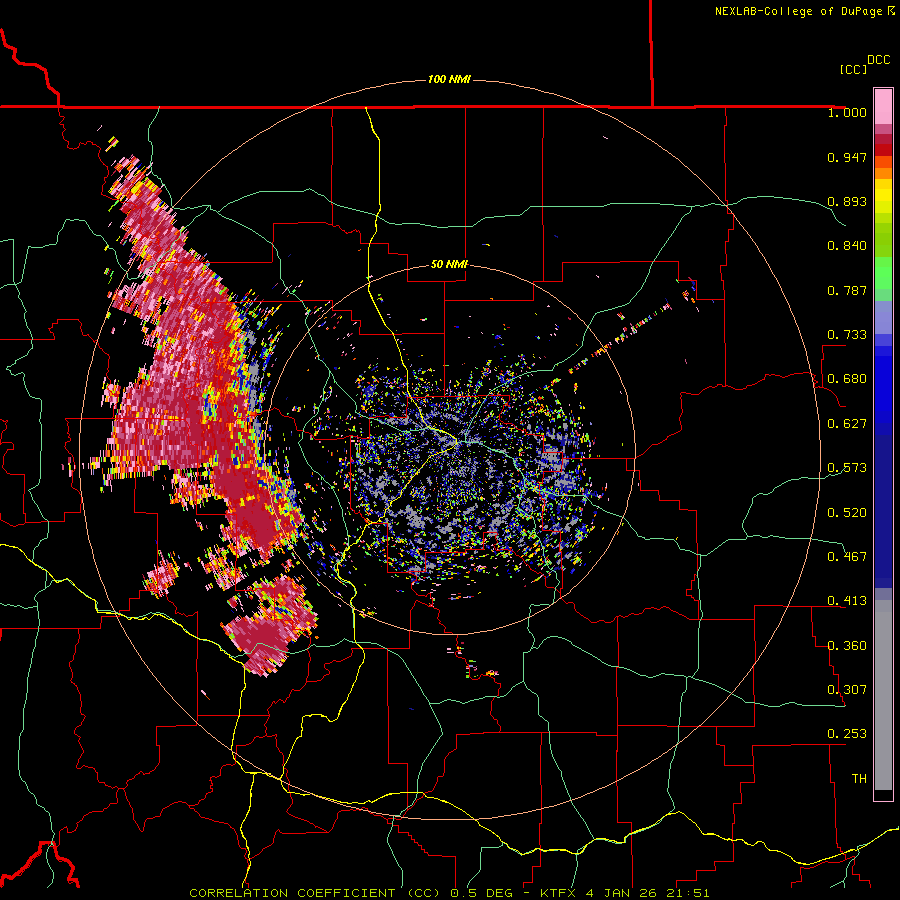The width and height of the screenshot is (900, 900).
Task: Select the 50 NMI range ring label
Action: (449, 264)
